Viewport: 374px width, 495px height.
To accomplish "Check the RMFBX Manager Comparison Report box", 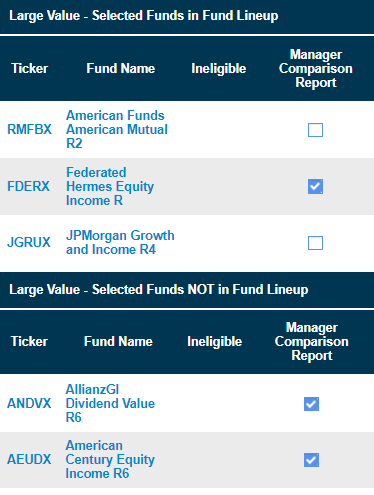I will point(315,130).
